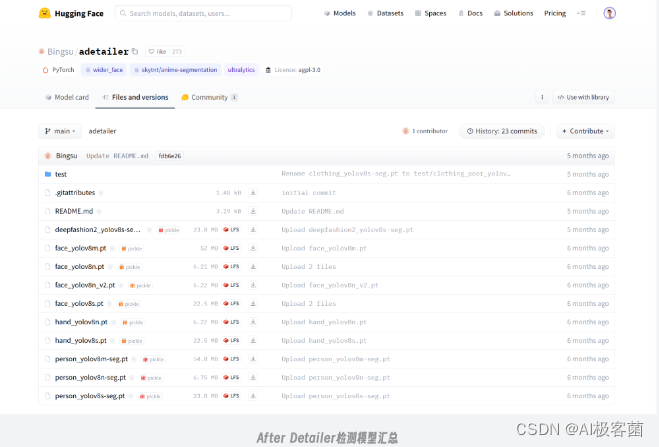Click LFS badge for person_yolov8s-seg.pt
The height and width of the screenshot is (447, 659).
[231, 396]
